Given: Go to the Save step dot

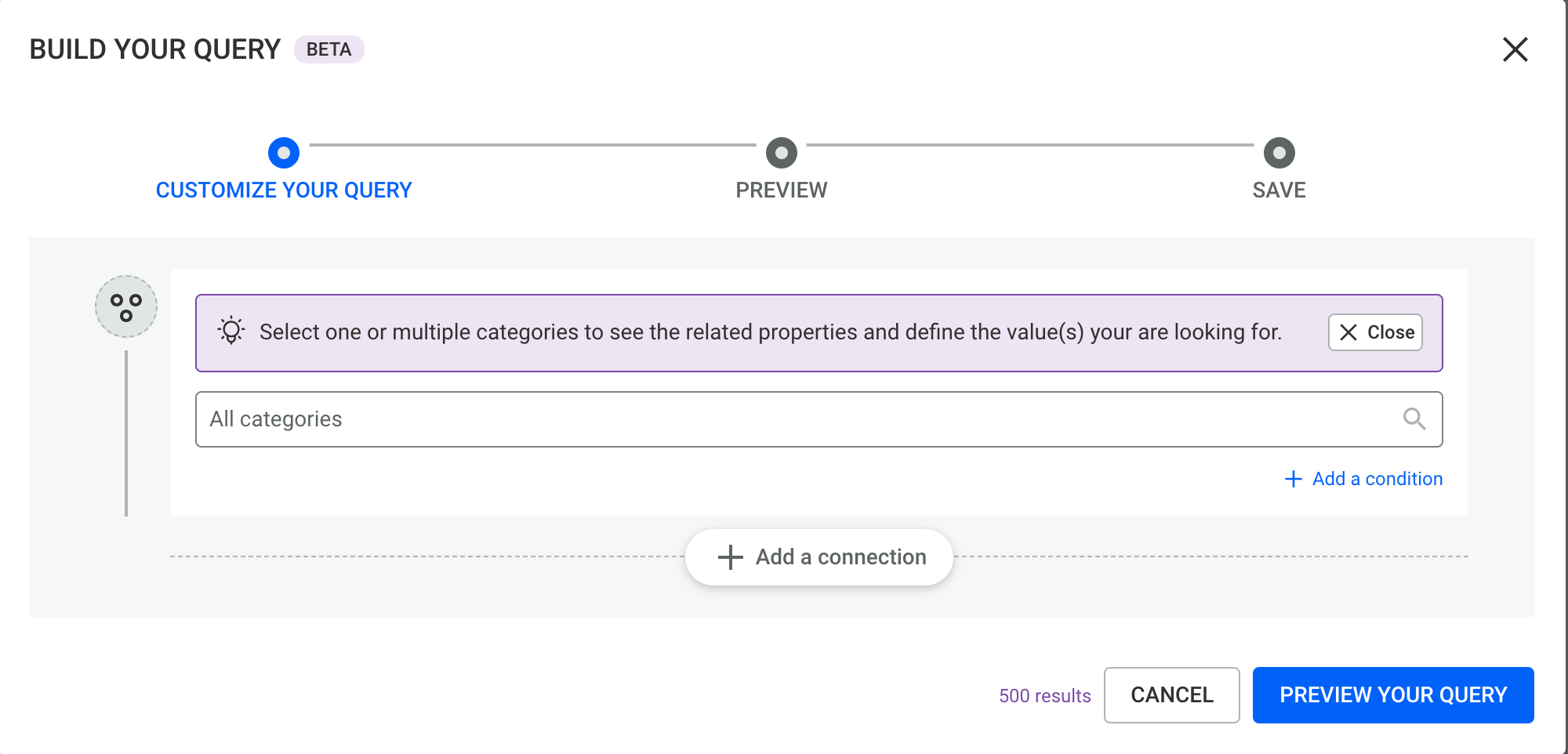Looking at the screenshot, I should [1278, 154].
